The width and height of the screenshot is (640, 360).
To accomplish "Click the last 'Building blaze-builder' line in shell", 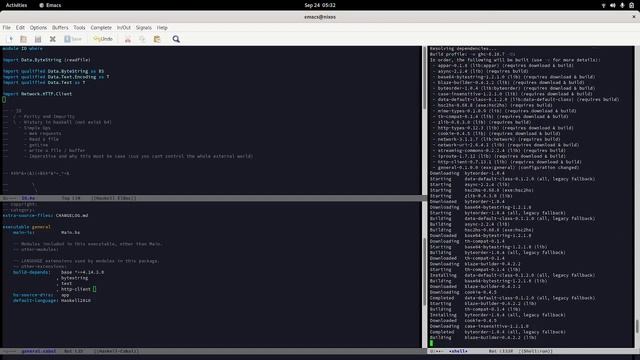I will 483,338.
